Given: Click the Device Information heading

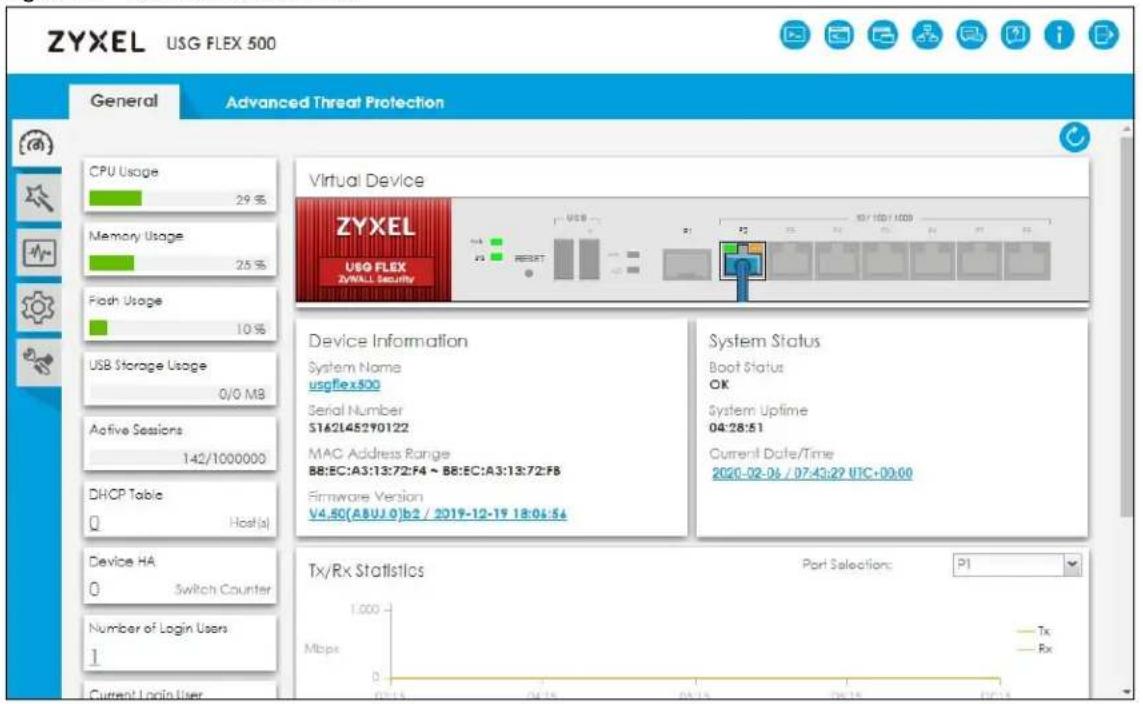Looking at the screenshot, I should [x=388, y=340].
